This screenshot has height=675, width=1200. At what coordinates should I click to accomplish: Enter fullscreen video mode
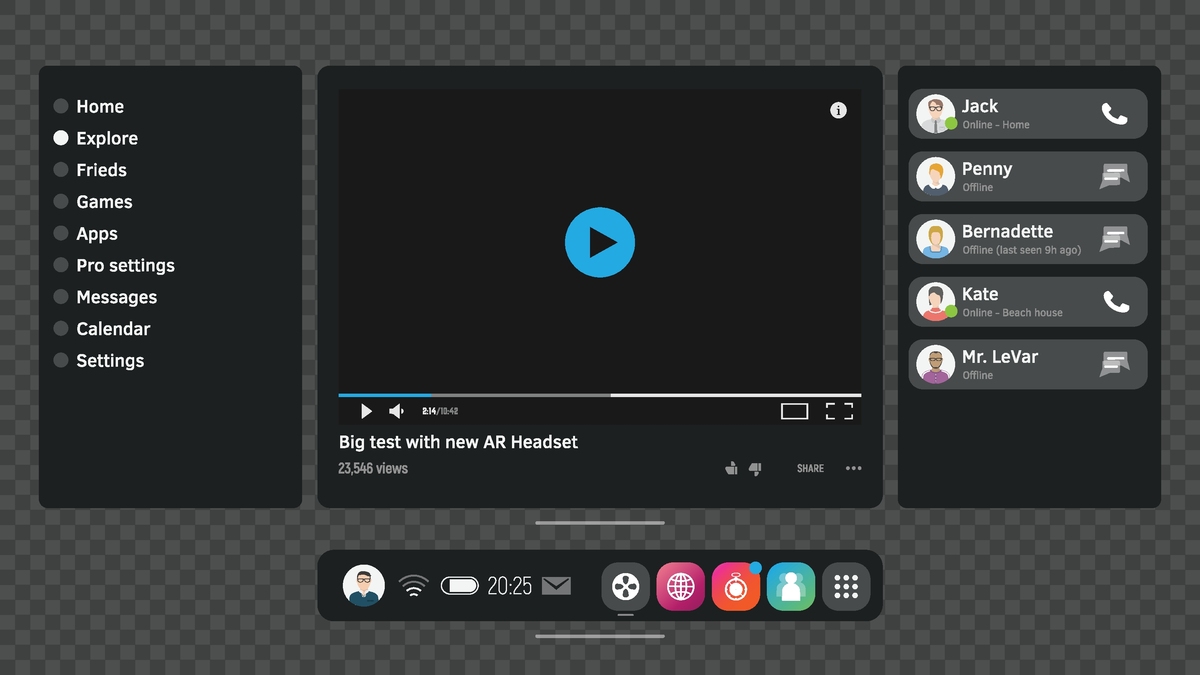pyautogui.click(x=838, y=411)
